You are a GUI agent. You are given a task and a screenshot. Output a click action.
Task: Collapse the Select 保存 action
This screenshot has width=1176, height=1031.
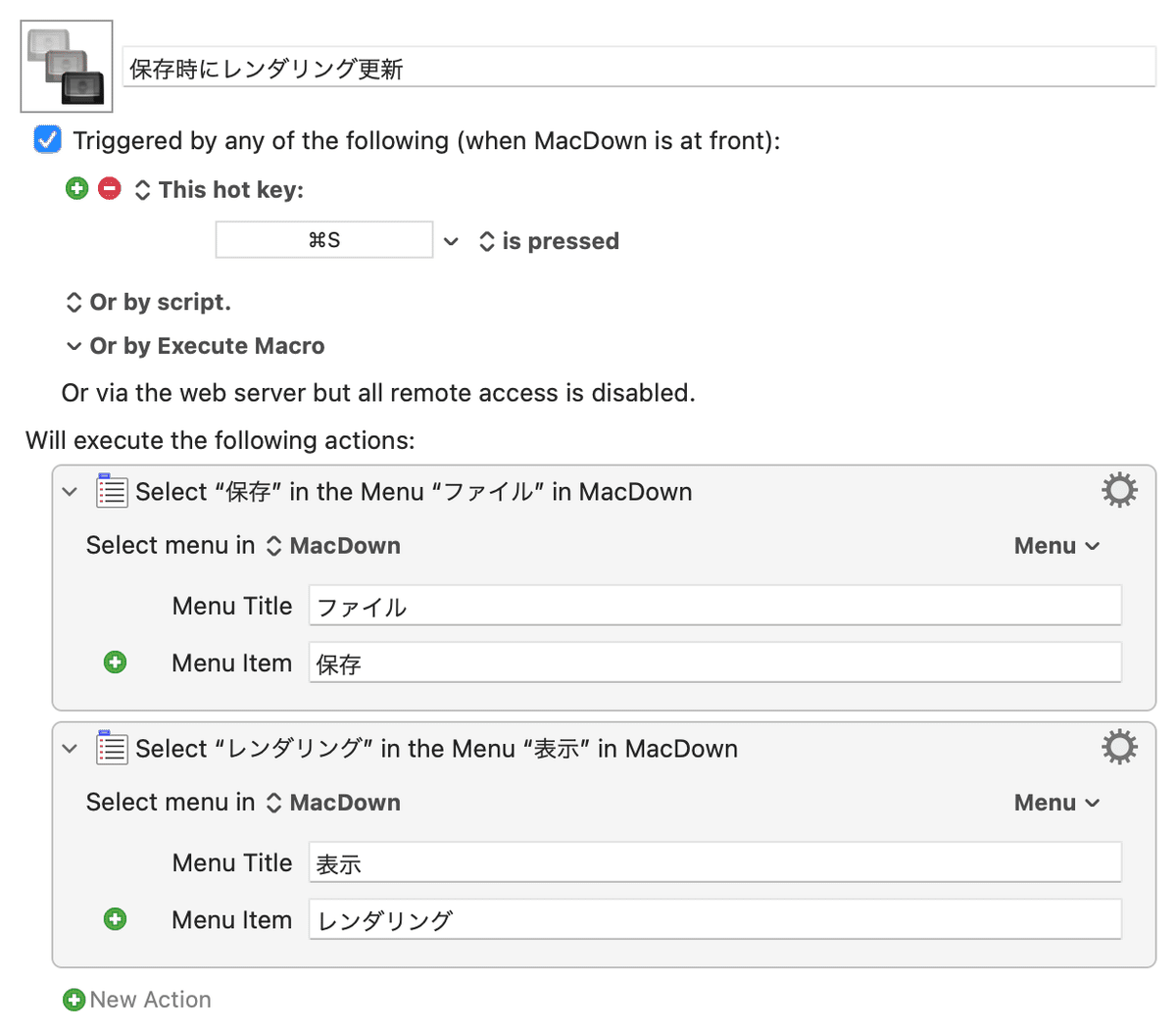tap(70, 492)
